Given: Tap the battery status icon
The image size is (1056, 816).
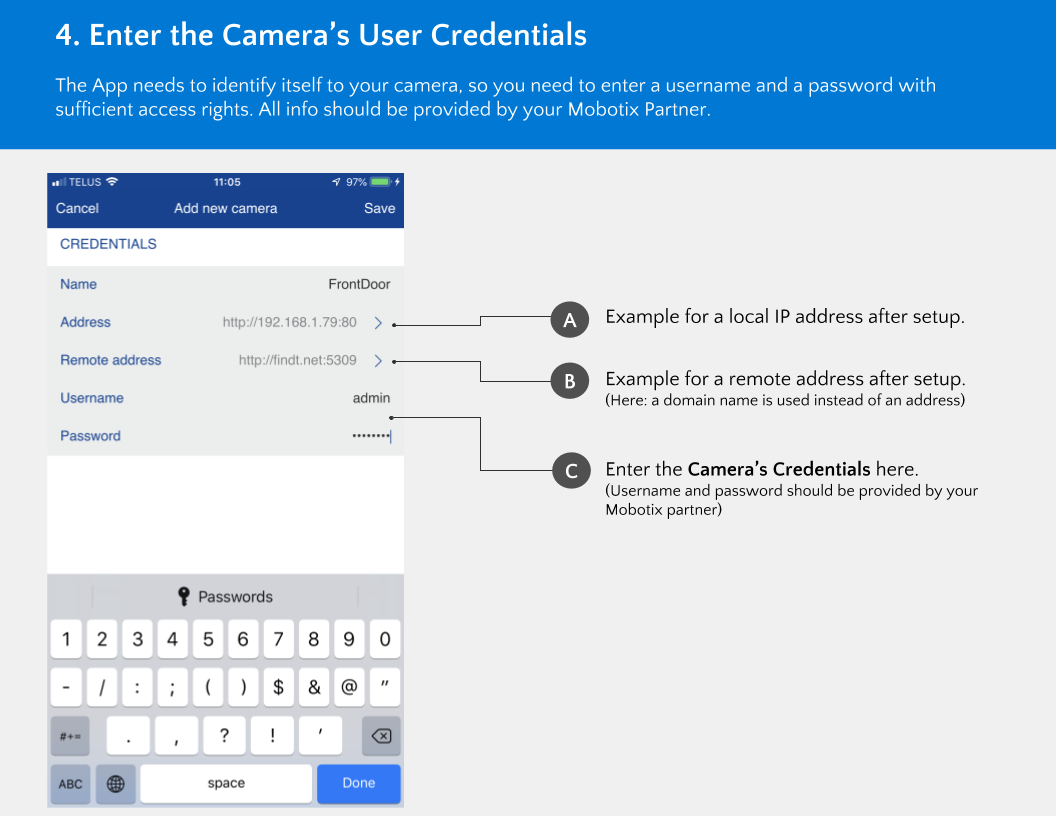Looking at the screenshot, I should [381, 182].
